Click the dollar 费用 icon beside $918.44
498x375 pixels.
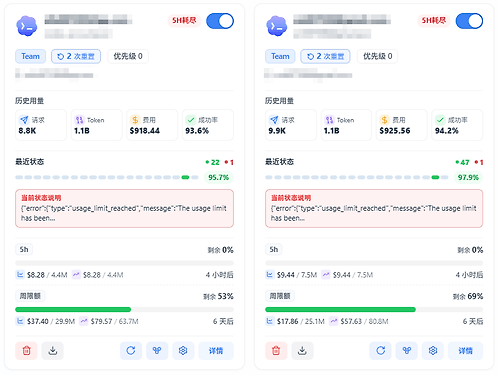[135, 120]
